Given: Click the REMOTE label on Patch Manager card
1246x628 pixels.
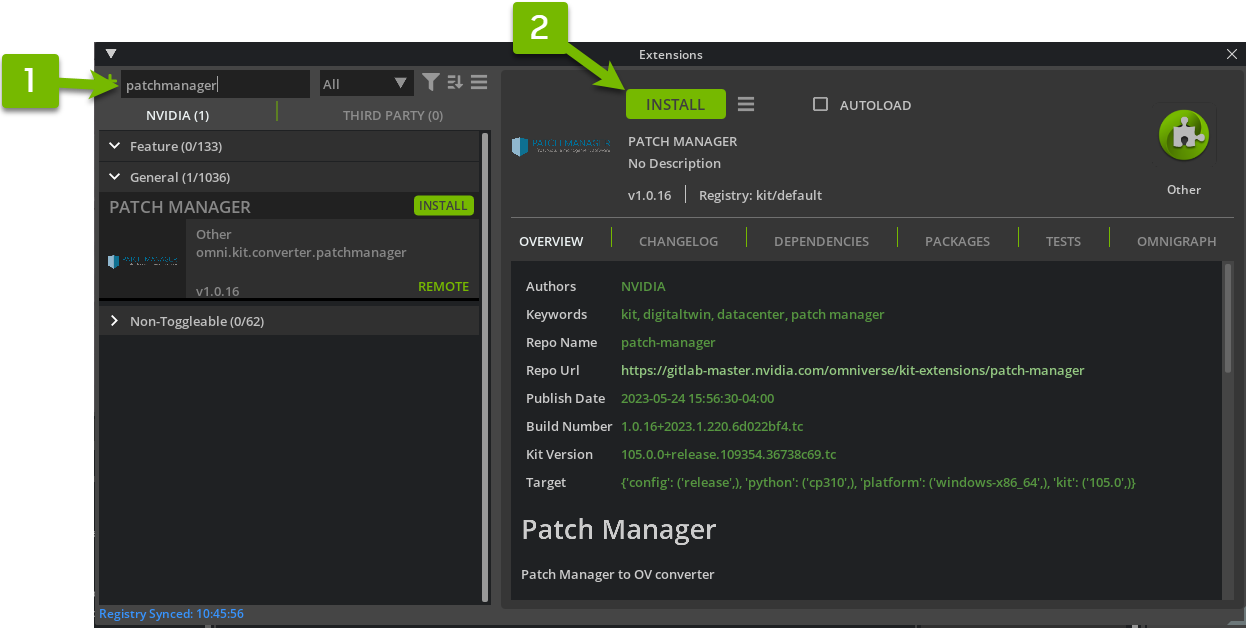Looking at the screenshot, I should [443, 286].
